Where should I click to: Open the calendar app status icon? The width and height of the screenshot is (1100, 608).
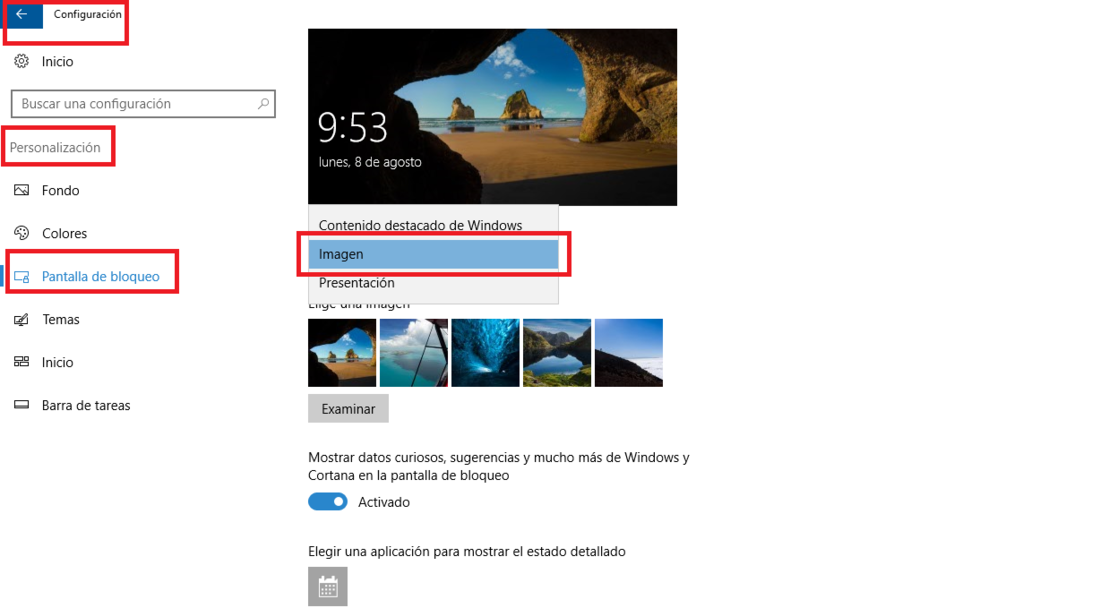[x=328, y=586]
